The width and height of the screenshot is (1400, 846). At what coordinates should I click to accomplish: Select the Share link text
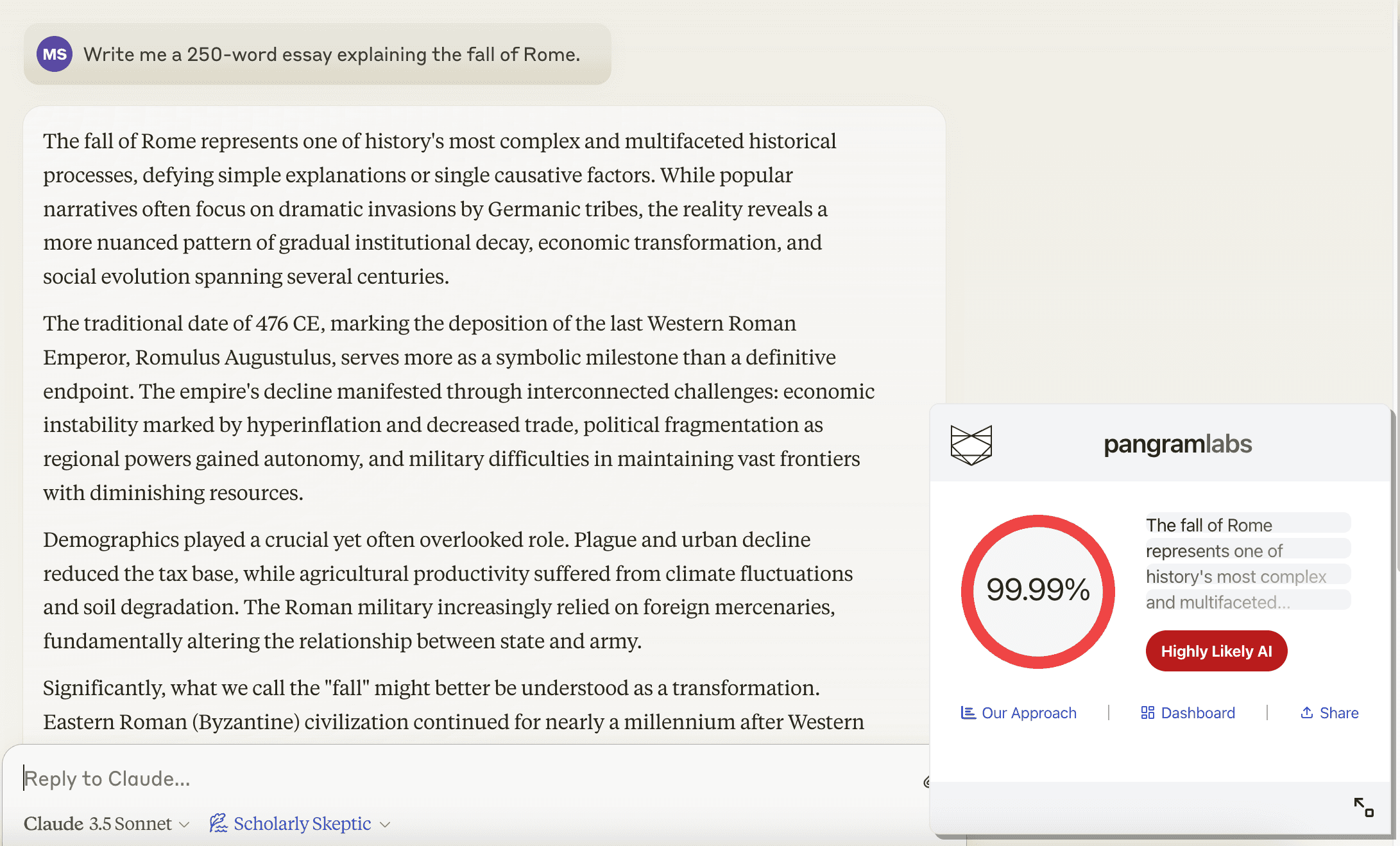(x=1338, y=712)
